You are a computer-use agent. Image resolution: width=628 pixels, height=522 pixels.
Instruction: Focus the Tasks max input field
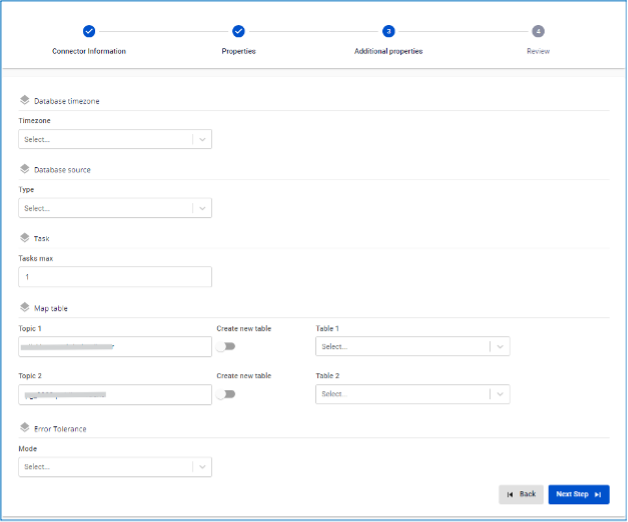[115, 277]
